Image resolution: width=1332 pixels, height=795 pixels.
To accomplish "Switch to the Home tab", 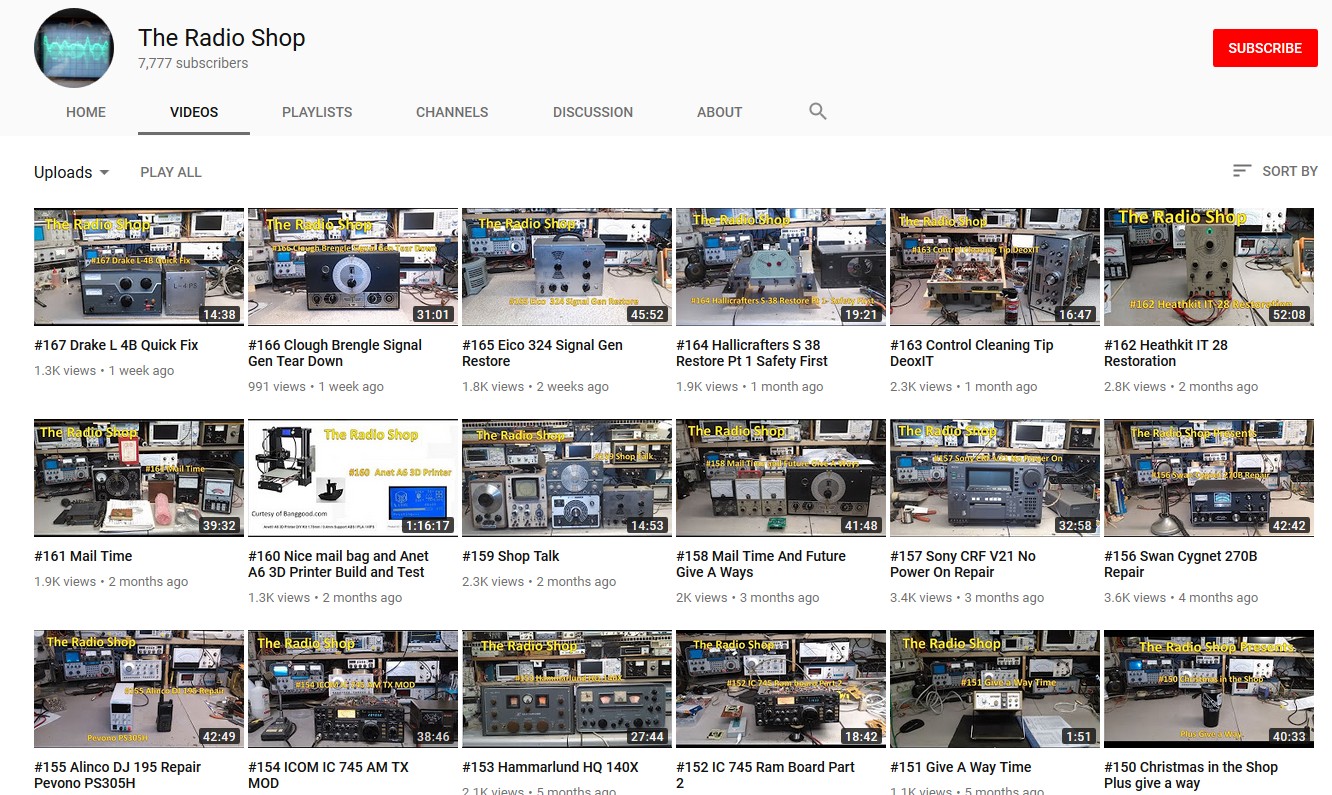I will click(x=86, y=112).
